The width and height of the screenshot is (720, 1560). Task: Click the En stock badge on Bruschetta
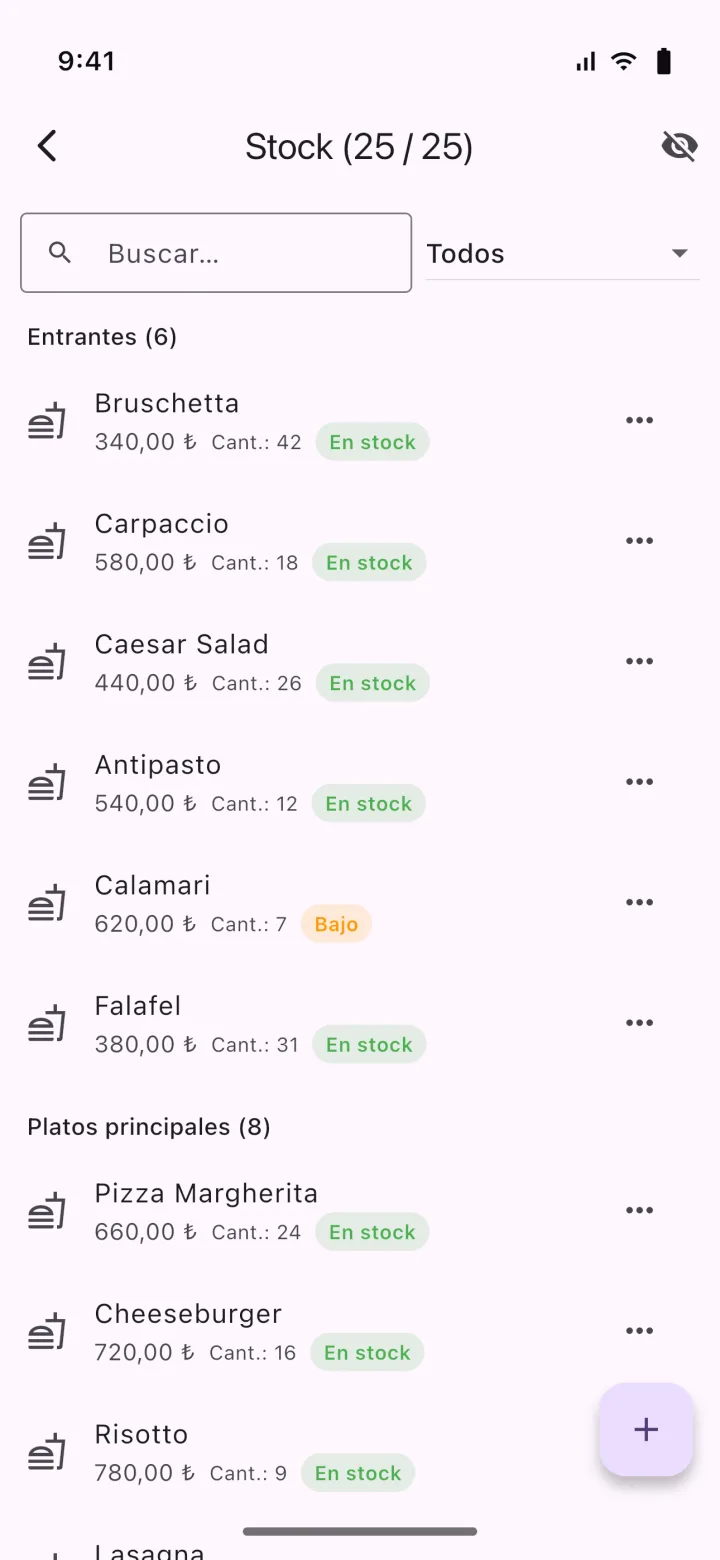(372, 442)
